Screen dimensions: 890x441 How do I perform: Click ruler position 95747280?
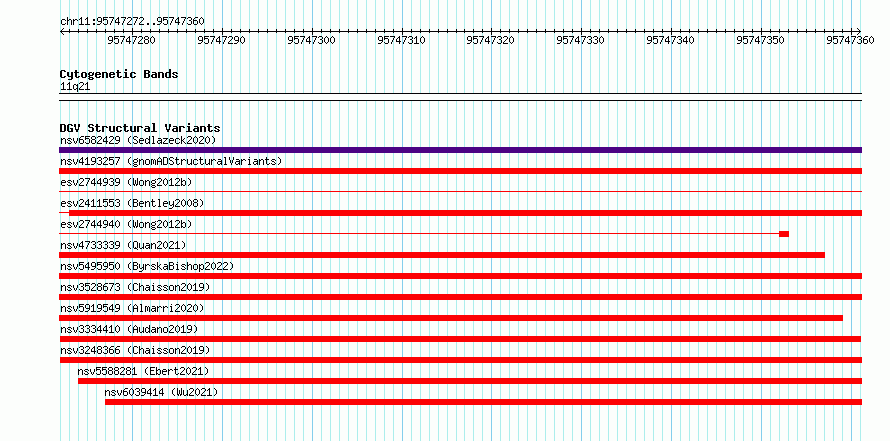coord(131,40)
